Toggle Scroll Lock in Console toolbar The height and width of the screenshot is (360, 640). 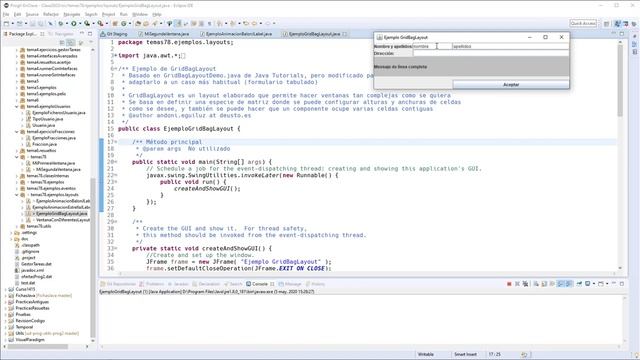pyautogui.click(x=544, y=284)
